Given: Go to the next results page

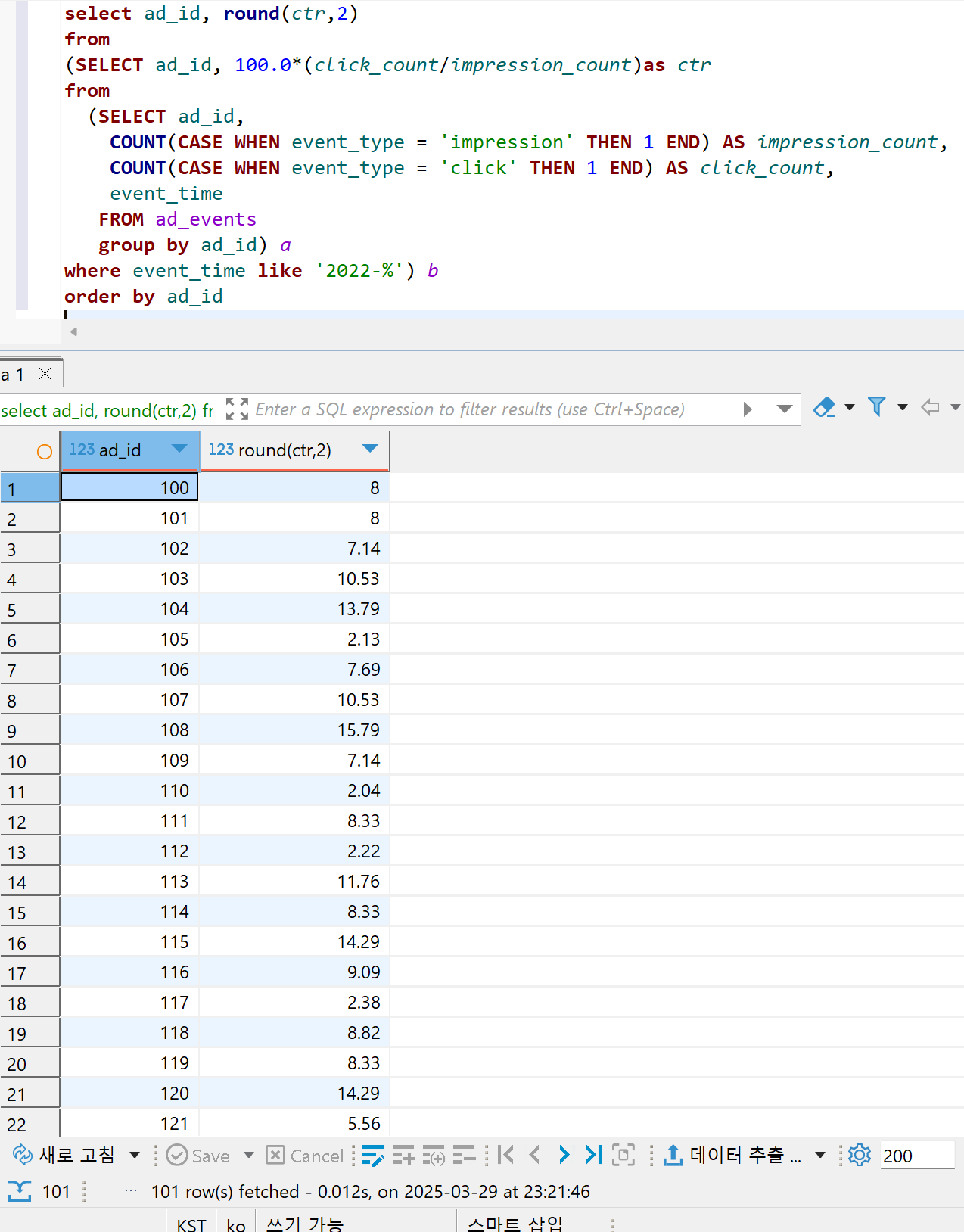Looking at the screenshot, I should 564,1155.
